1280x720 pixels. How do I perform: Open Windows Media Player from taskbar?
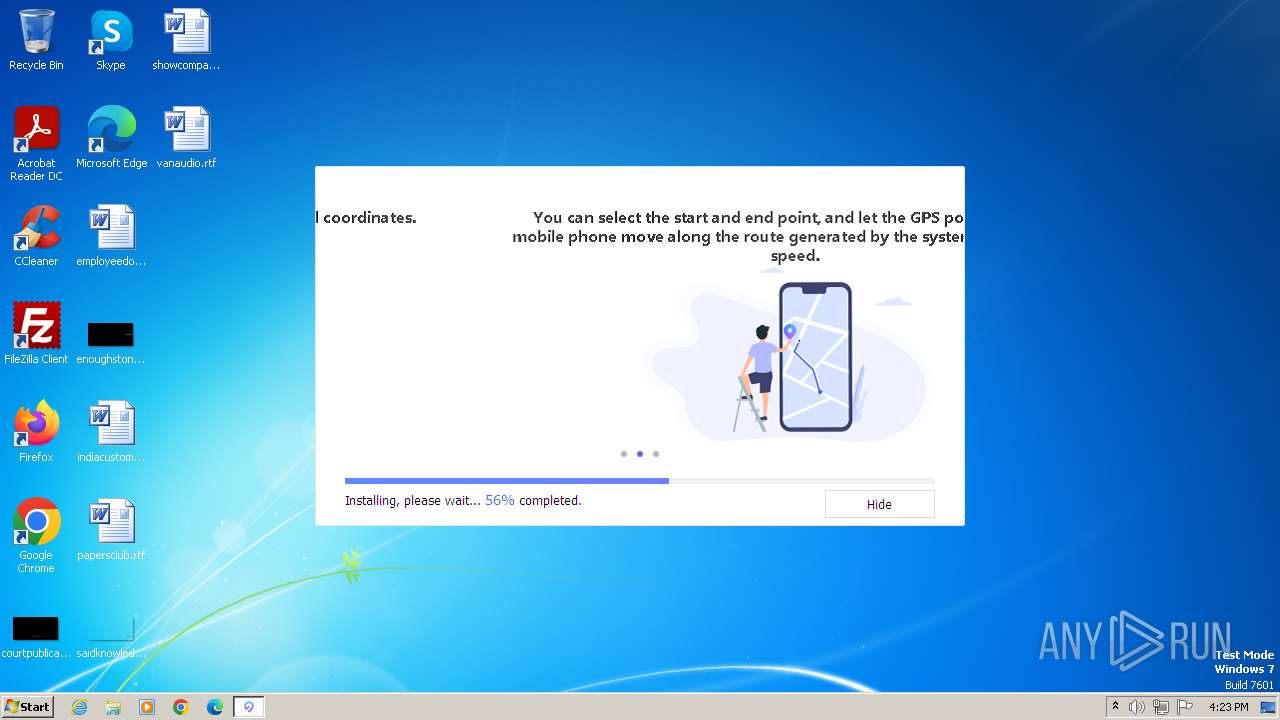tap(147, 707)
